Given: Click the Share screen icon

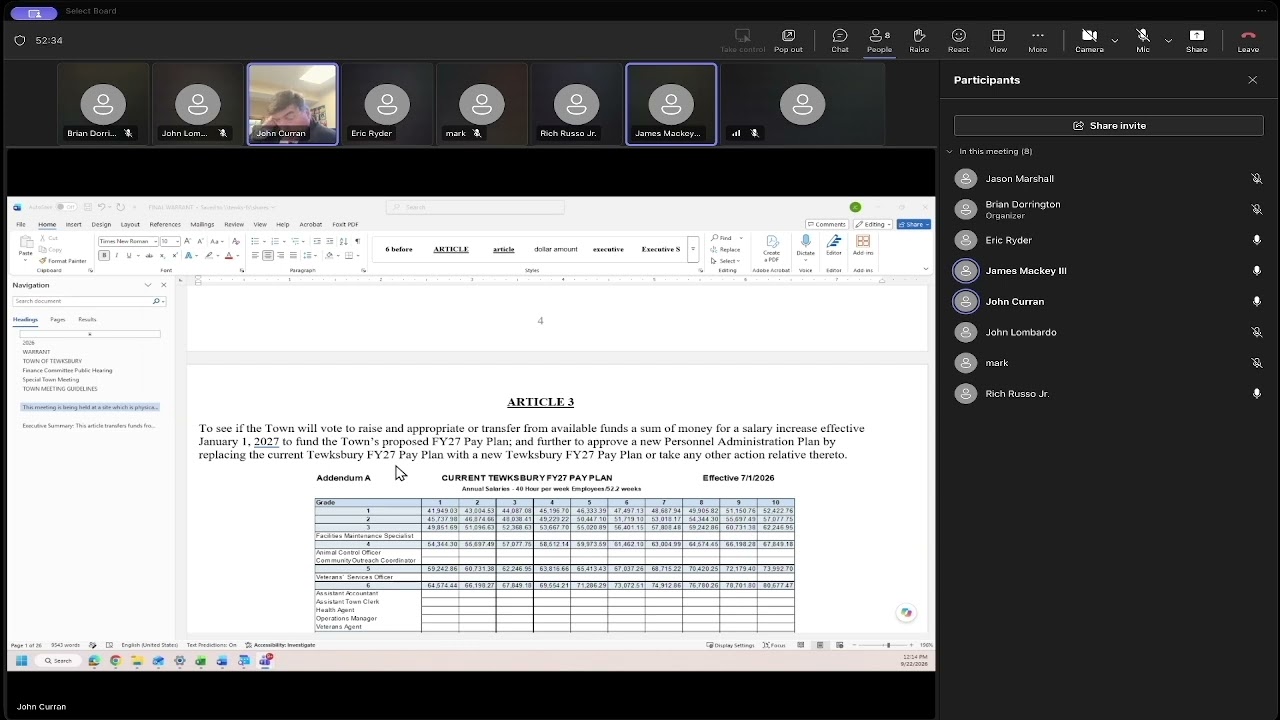Looking at the screenshot, I should pyautogui.click(x=1196, y=40).
